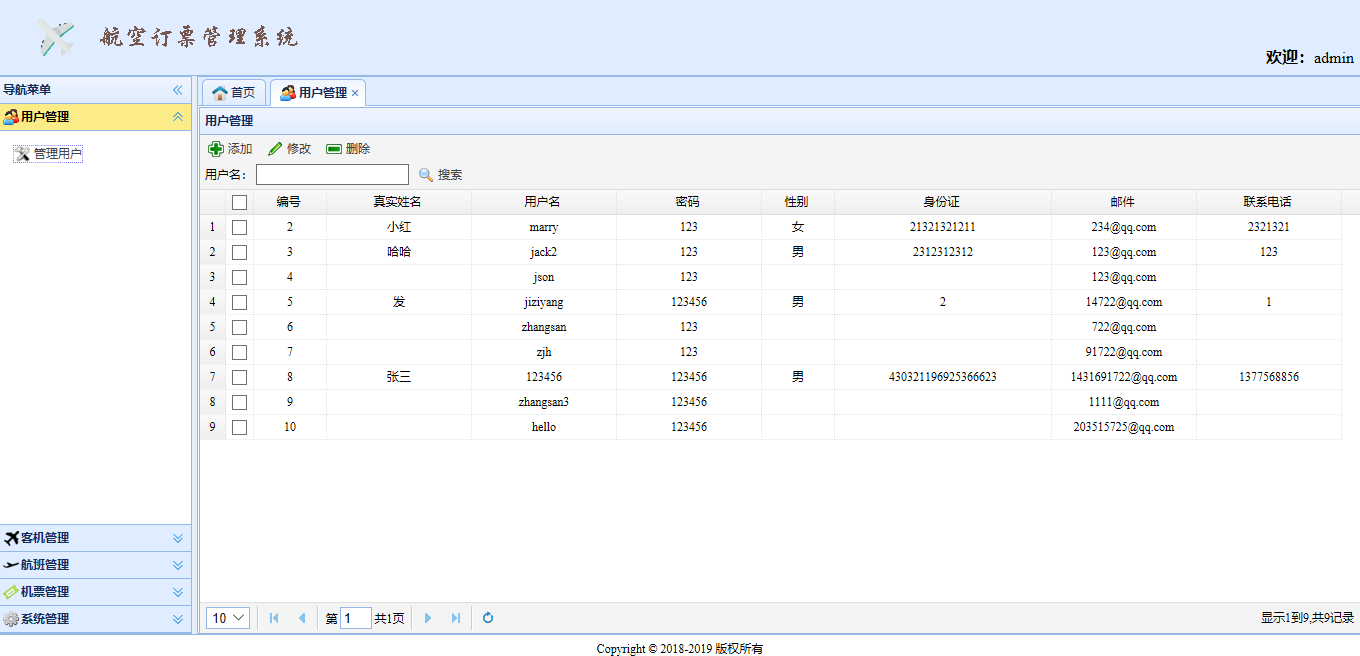Image resolution: width=1360 pixels, height=656 pixels.
Task: Check the row for user hello
Action: 239,427
